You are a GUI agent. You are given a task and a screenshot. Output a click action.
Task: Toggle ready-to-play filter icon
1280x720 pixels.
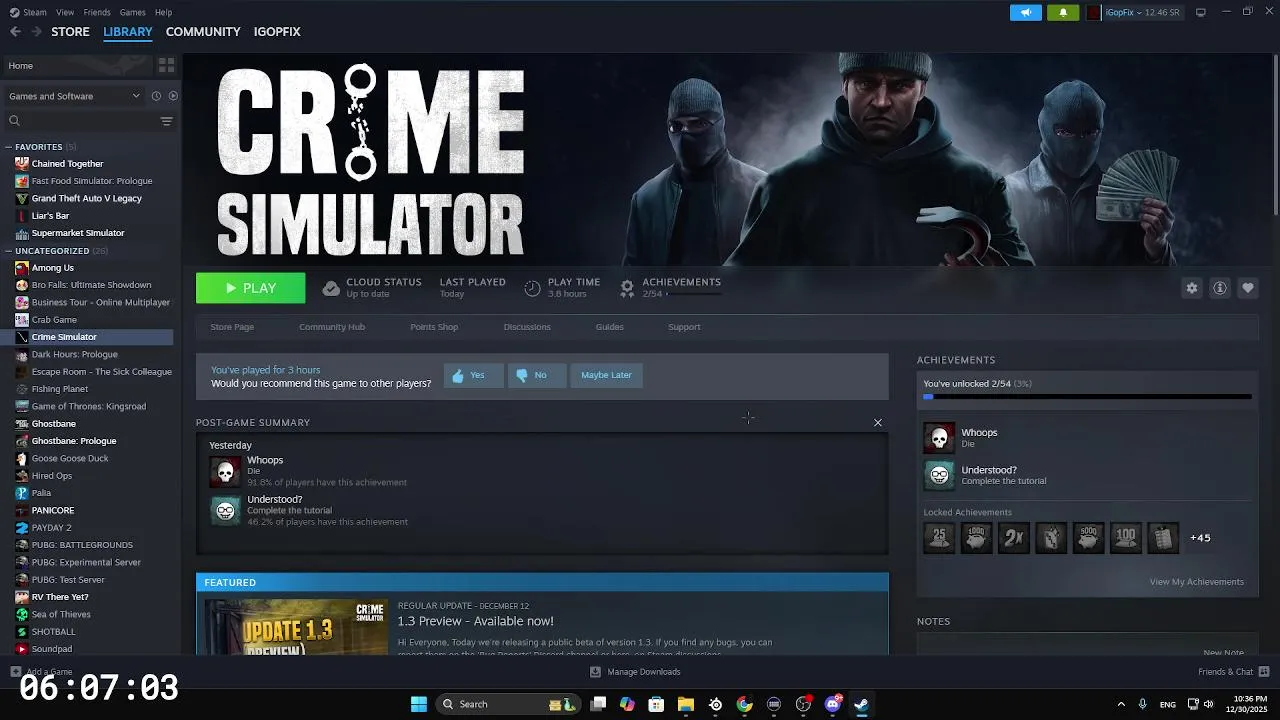tap(173, 96)
